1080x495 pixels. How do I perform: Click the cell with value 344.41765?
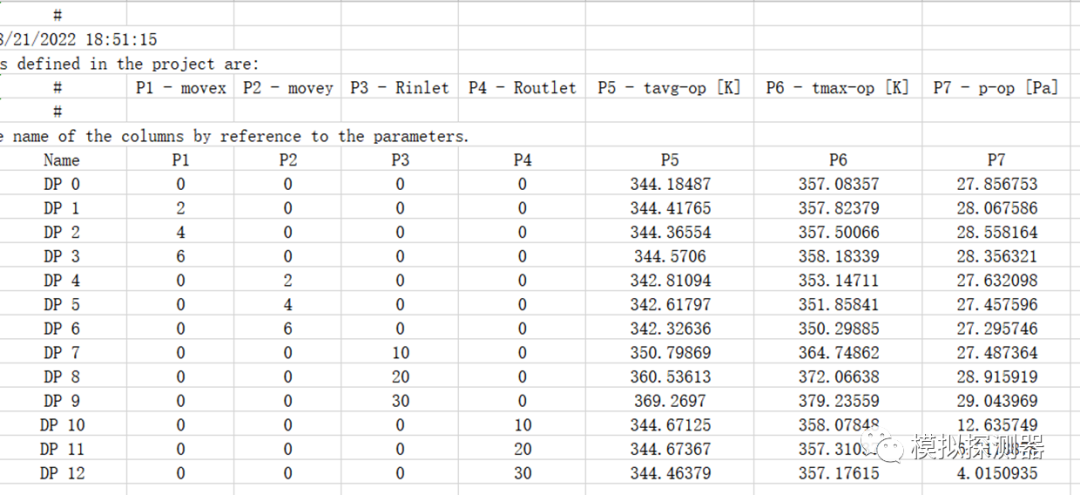[x=669, y=208]
